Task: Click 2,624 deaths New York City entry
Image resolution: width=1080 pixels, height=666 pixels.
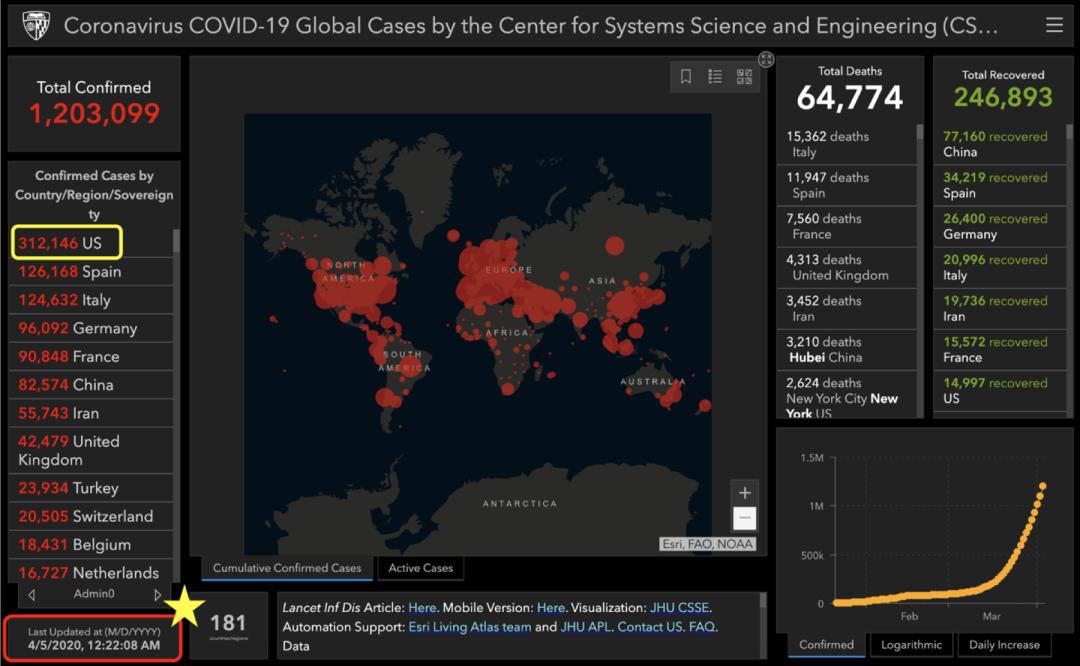Action: click(x=847, y=395)
